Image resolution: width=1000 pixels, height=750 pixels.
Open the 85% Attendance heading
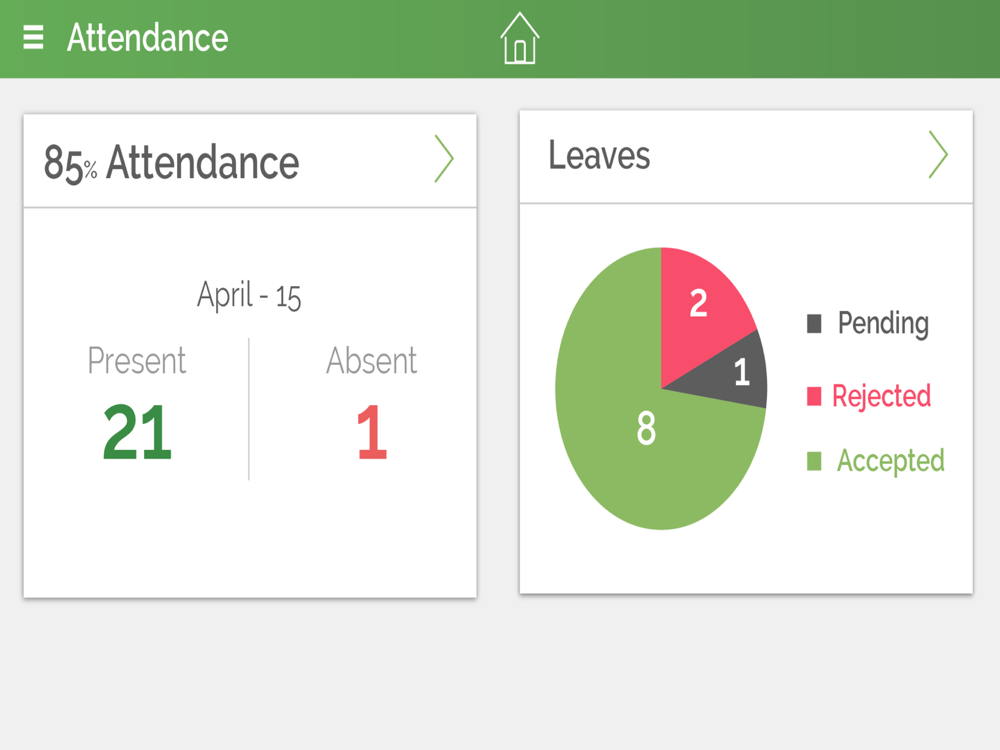(x=171, y=163)
